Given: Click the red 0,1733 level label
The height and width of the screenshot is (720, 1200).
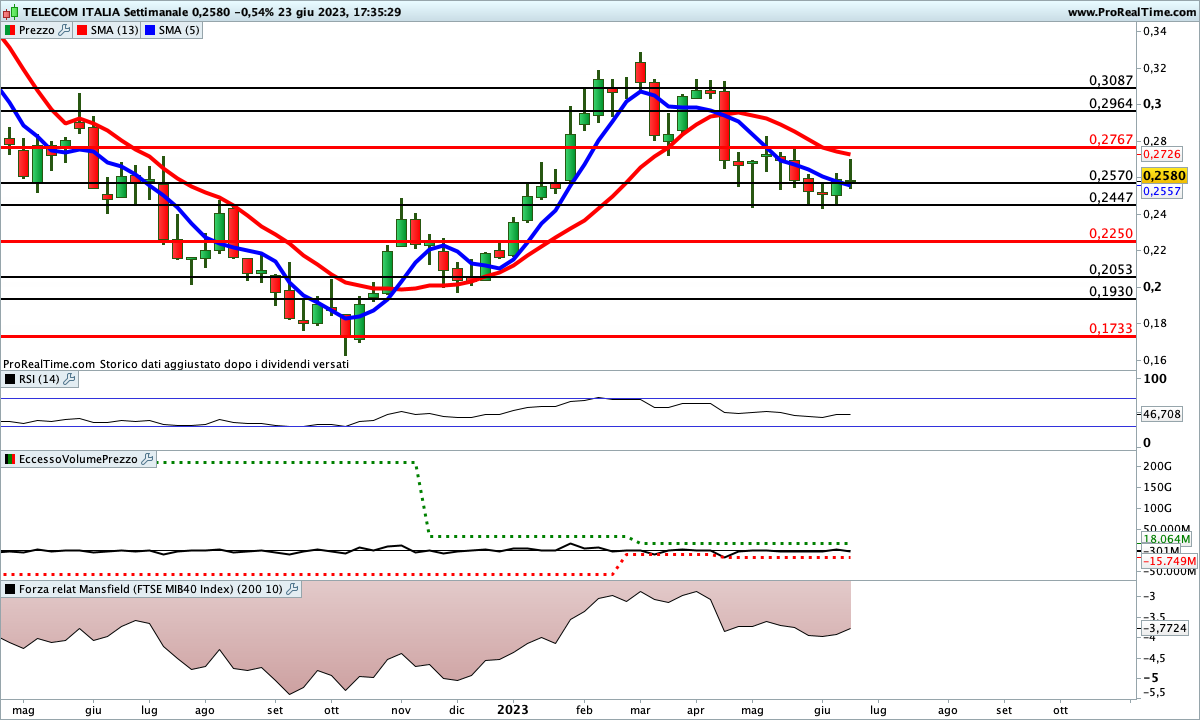Looking at the screenshot, I should pyautogui.click(x=1110, y=328).
